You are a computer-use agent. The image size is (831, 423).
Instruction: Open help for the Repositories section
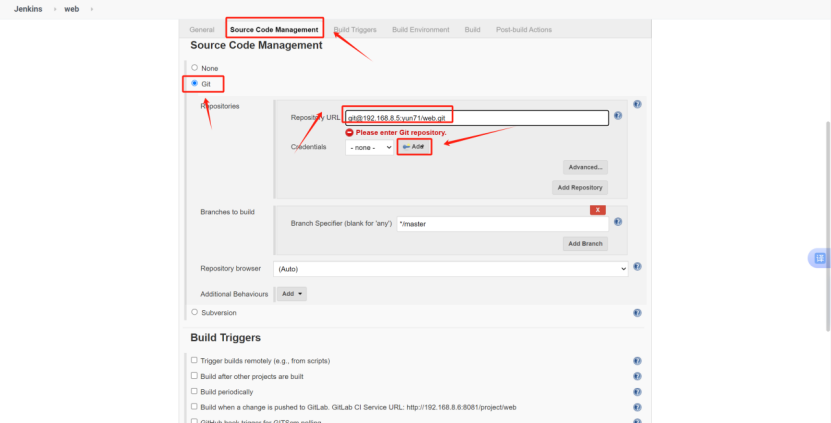pos(637,104)
